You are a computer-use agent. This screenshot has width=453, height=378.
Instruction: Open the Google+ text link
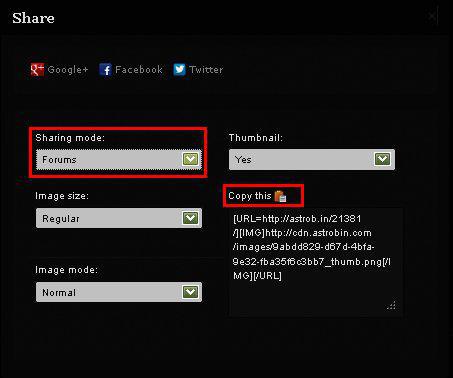point(68,70)
